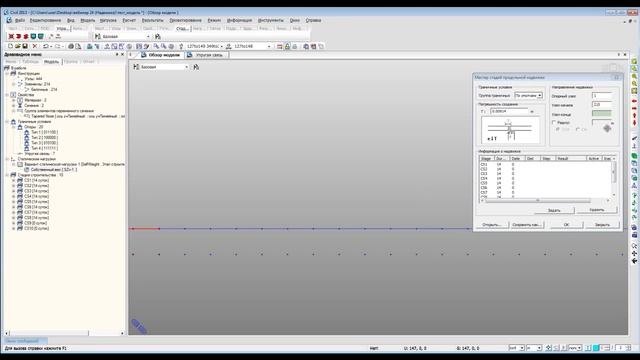Click the green Узел конца field
640x360 pixels.
[602, 113]
